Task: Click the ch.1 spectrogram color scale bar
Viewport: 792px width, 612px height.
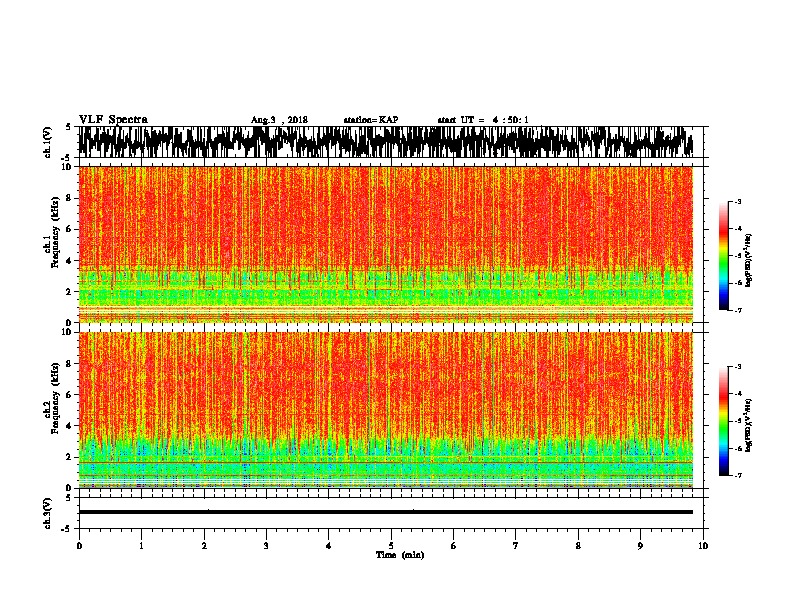Action: [723, 256]
